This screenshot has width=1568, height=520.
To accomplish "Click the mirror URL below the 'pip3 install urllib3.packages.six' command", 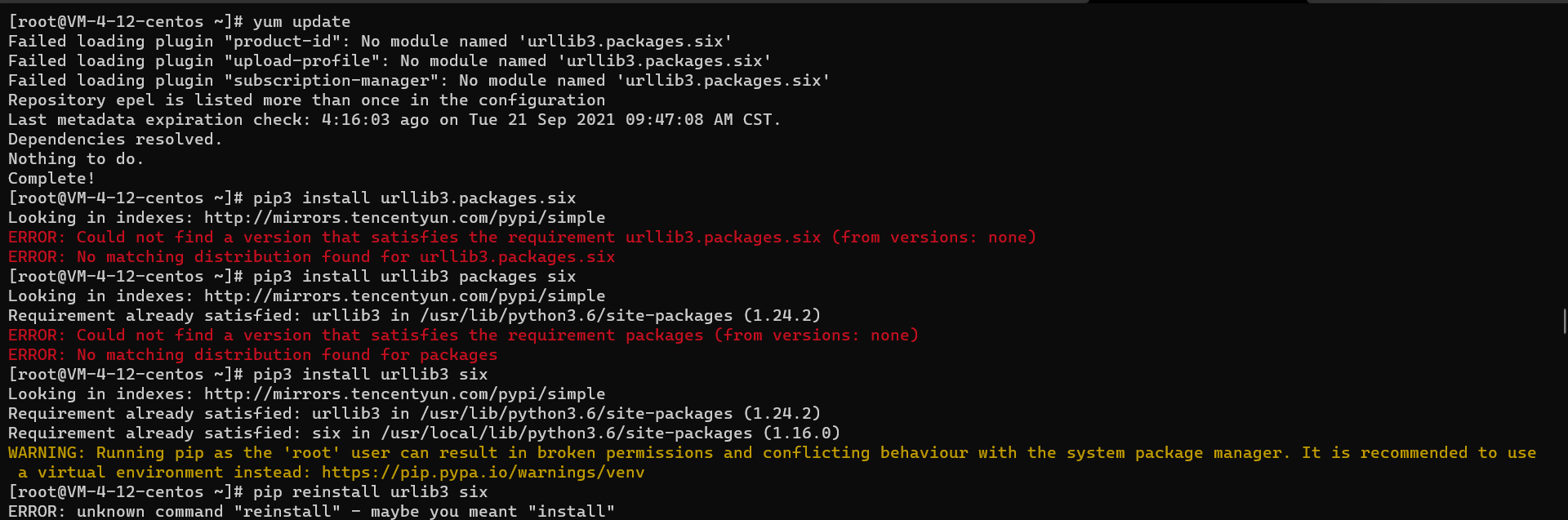I will (404, 218).
